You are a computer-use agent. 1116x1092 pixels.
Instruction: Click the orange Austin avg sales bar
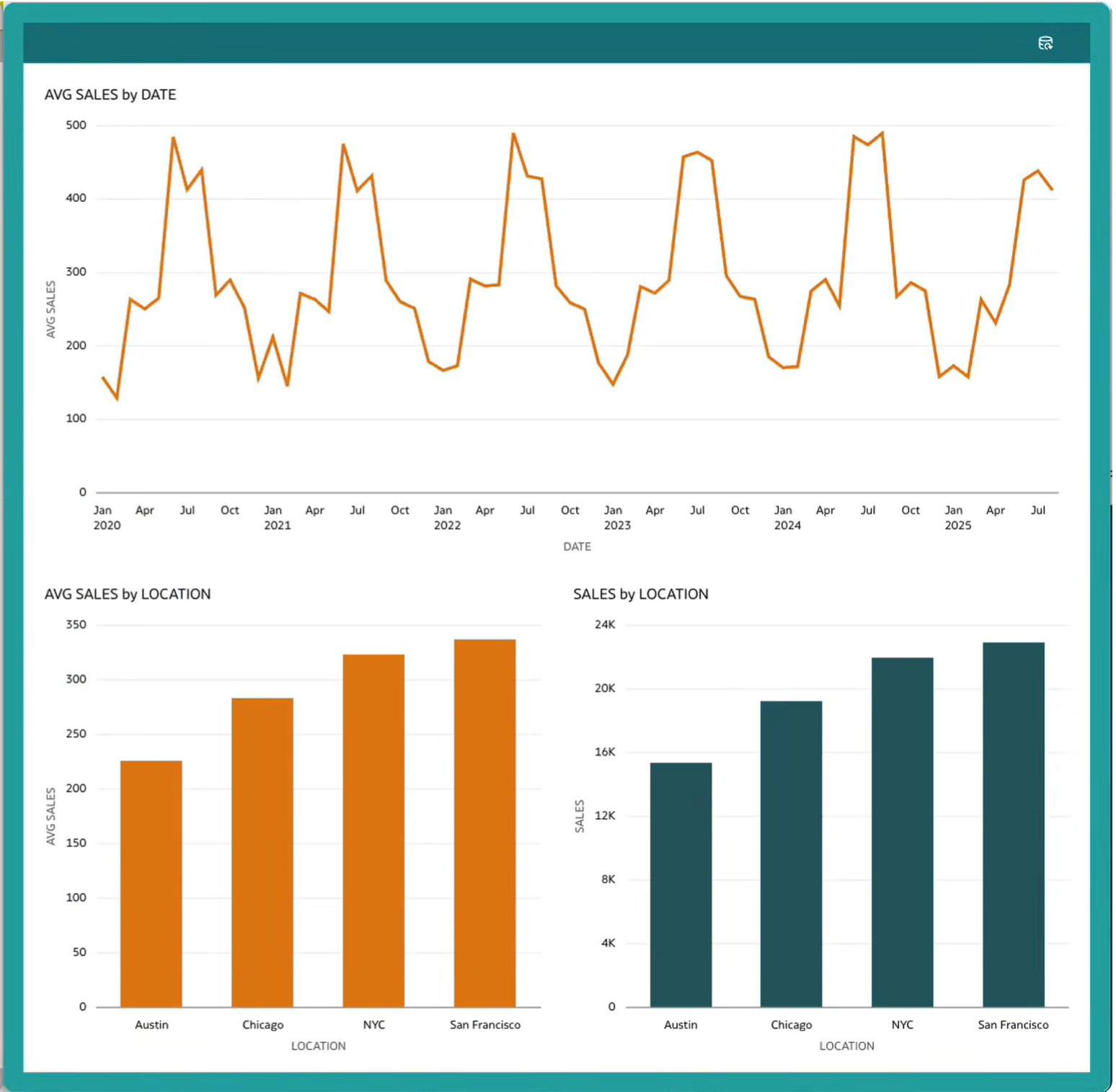coord(151,883)
